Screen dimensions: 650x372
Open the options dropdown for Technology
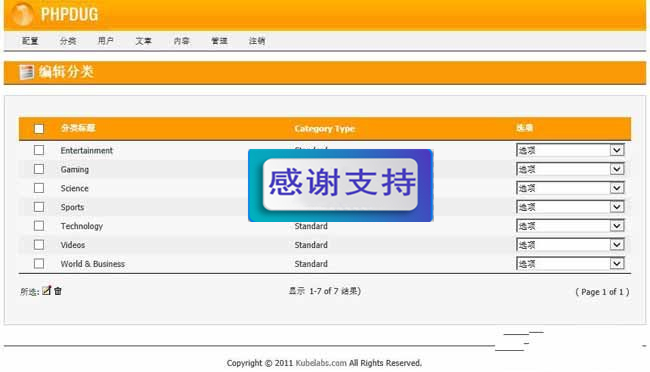(x=570, y=226)
